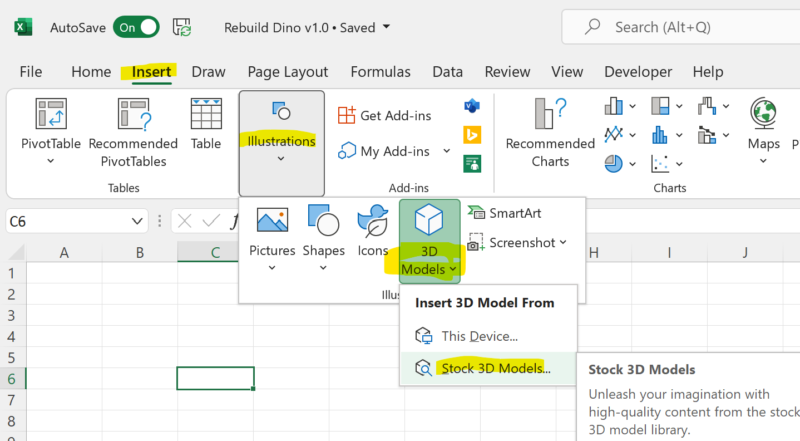The height and width of the screenshot is (441, 800).
Task: Expand the My Add-ins dropdown arrow
Action: 446,151
